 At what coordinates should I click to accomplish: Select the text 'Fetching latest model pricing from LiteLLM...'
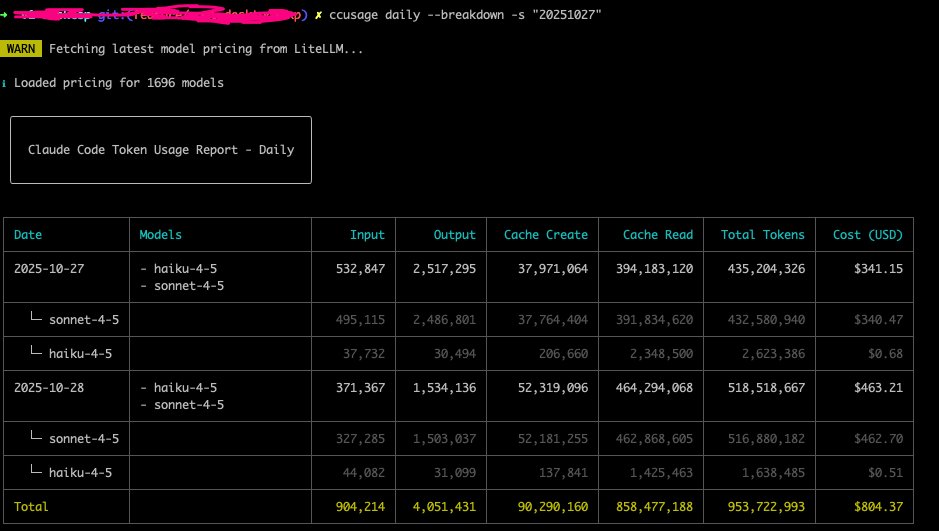(206, 49)
